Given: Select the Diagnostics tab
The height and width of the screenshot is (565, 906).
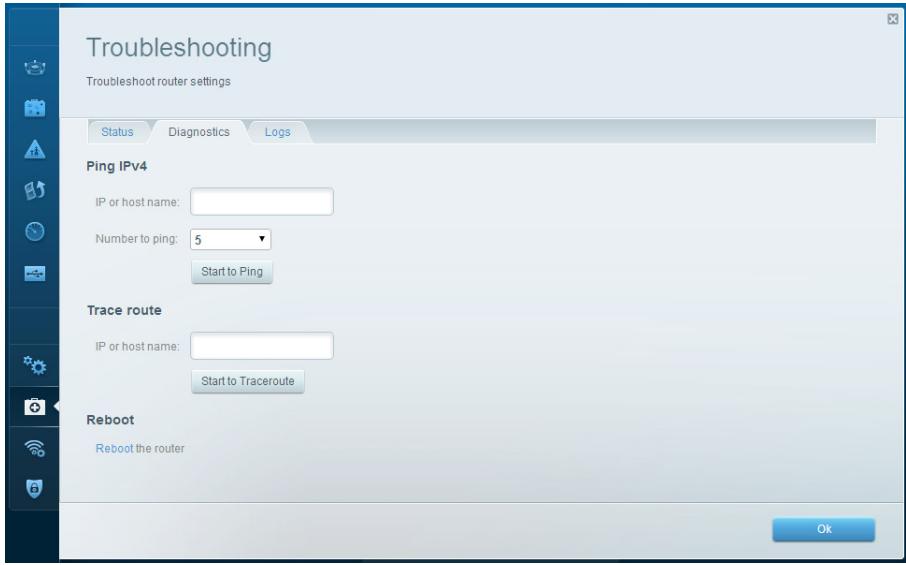Looking at the screenshot, I should pos(199,132).
